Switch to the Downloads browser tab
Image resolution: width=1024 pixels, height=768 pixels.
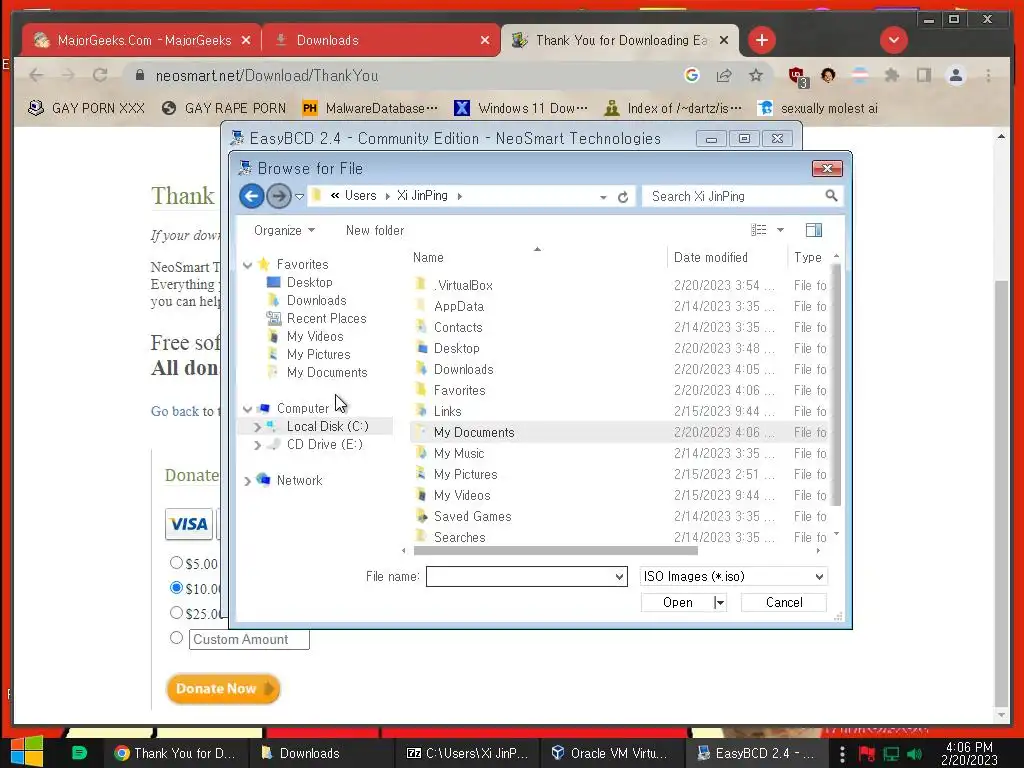(381, 40)
